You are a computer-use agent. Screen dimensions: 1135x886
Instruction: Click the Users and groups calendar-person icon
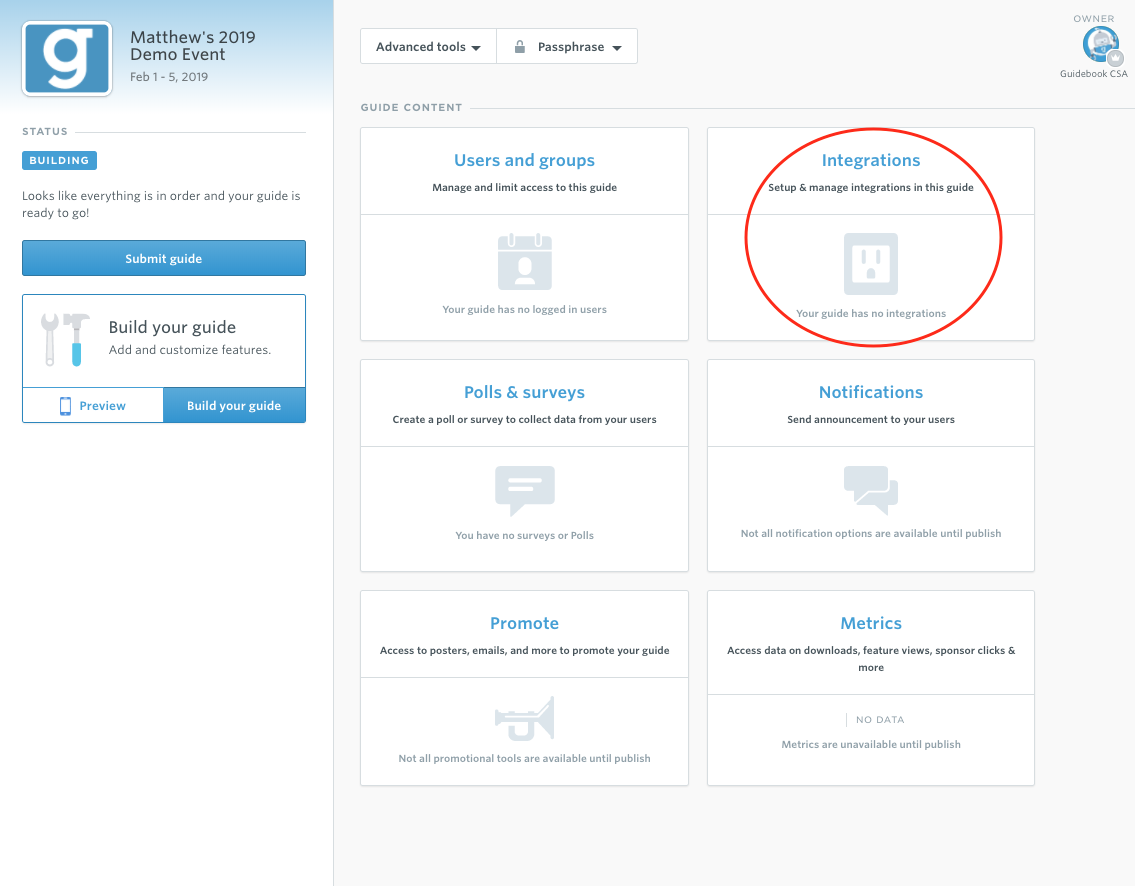pos(525,261)
